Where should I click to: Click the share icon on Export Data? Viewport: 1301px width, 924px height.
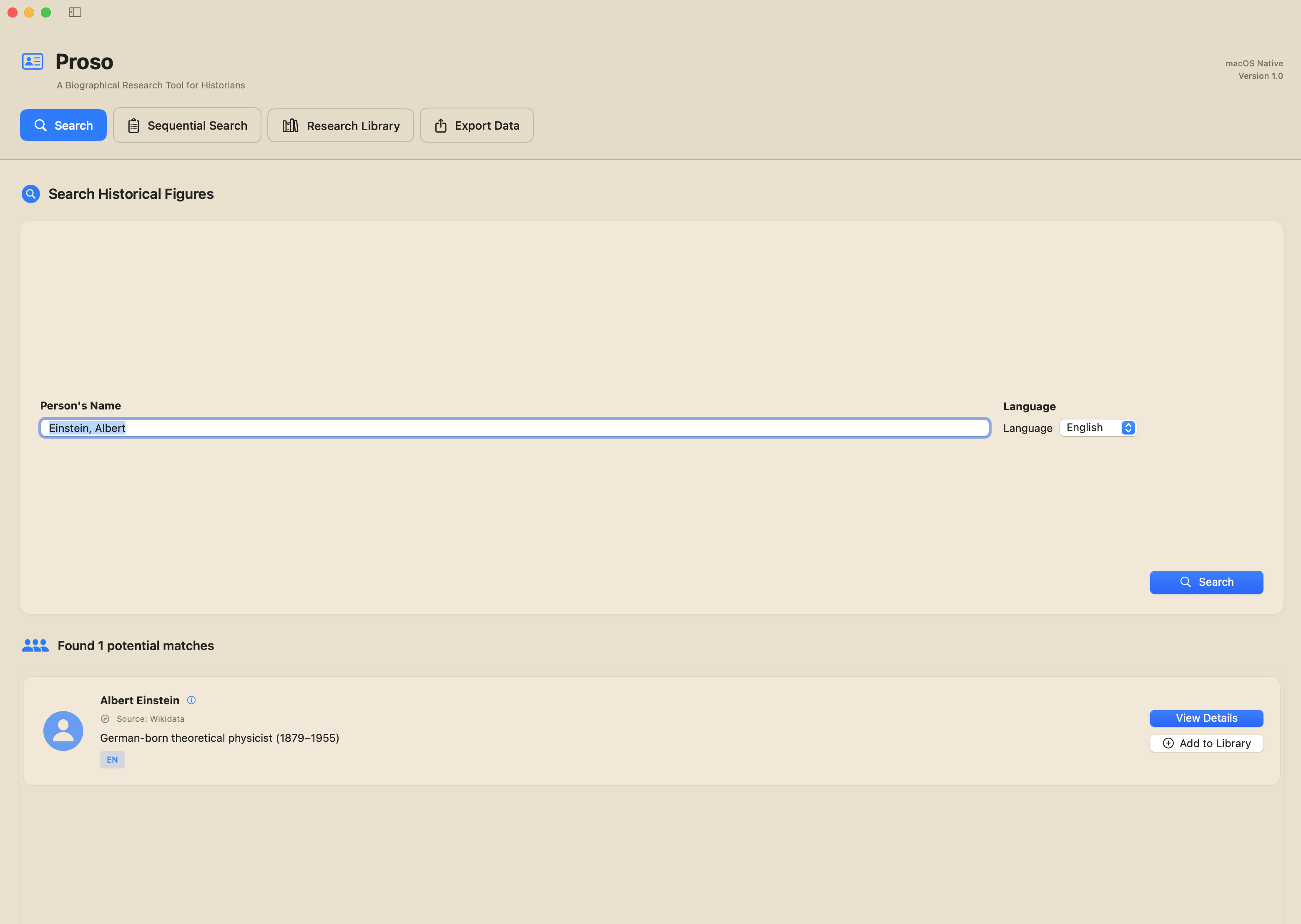(441, 125)
